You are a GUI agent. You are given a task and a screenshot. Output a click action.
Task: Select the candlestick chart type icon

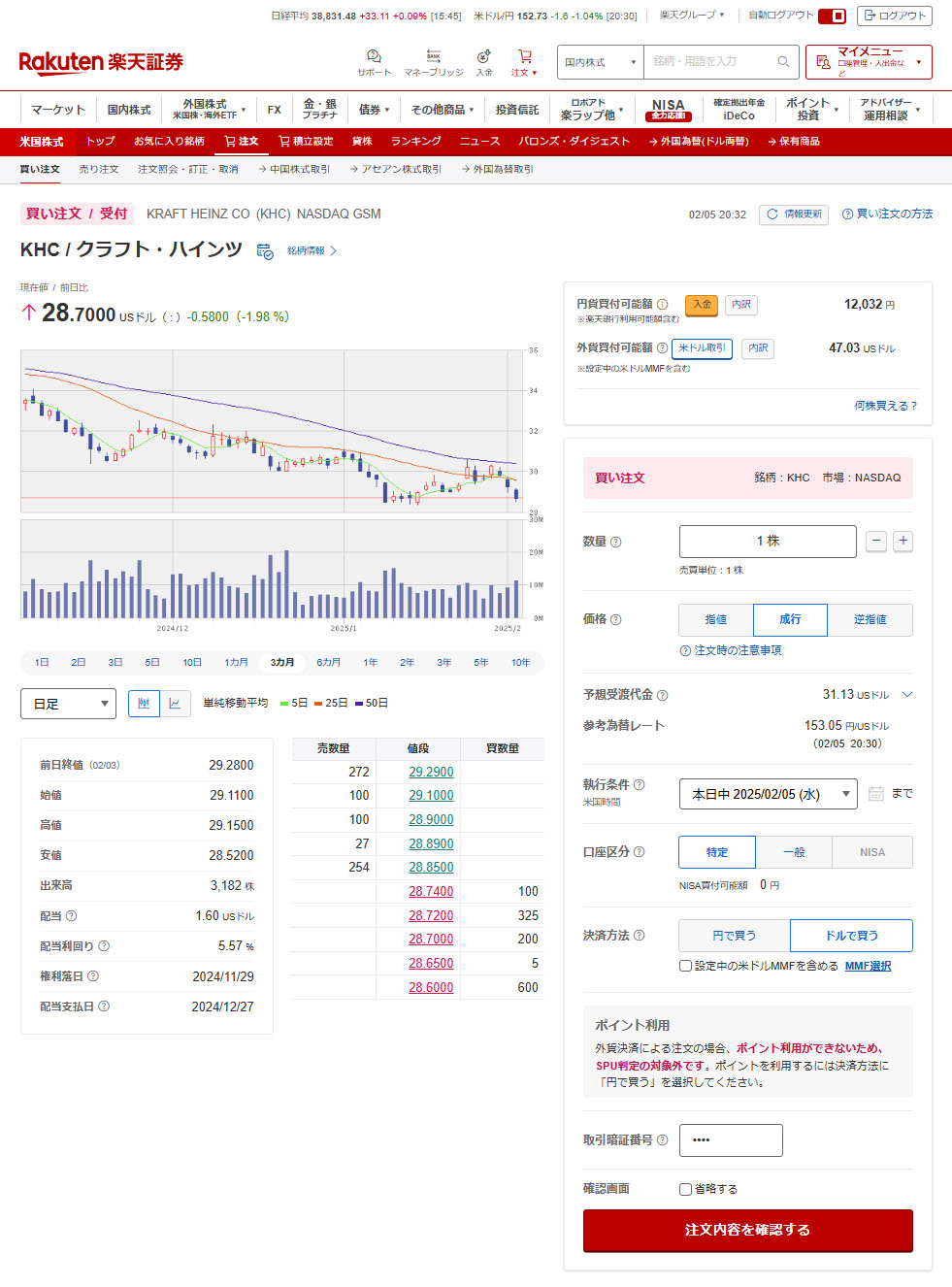144,704
